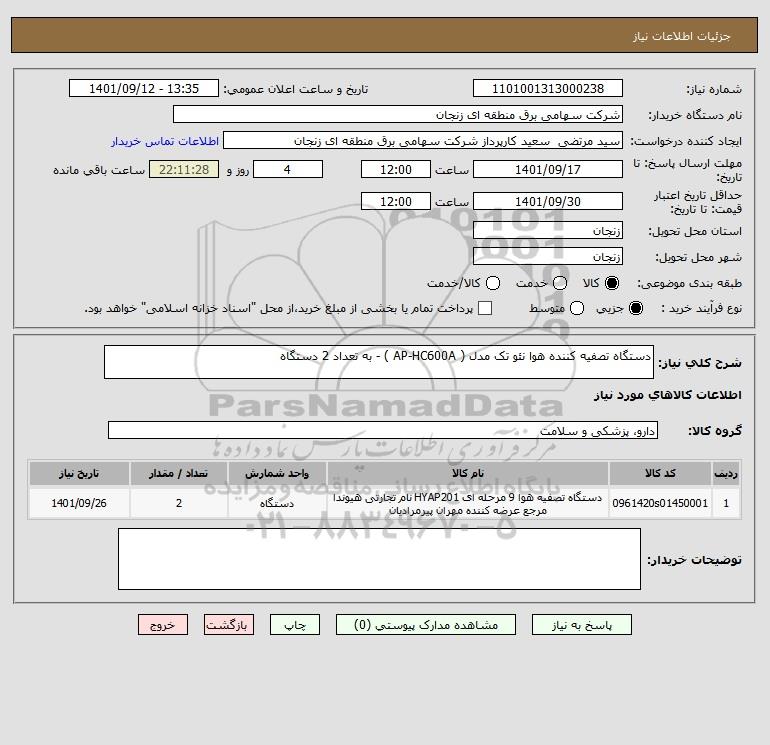770x745 pixels.
Task: Toggle the اسناد خزانه اسلامی payment checkbox
Action: 485,308
